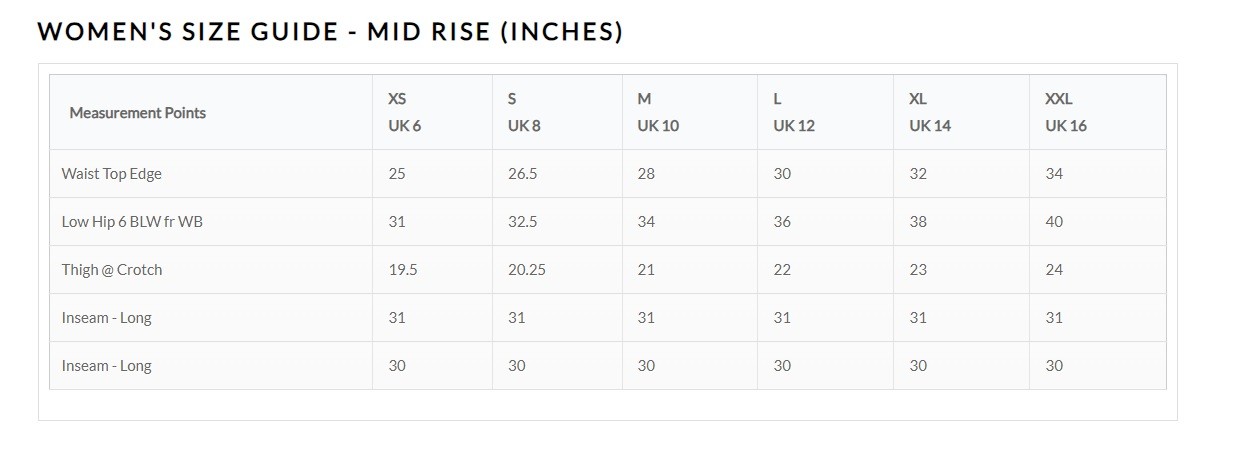Select the 28 waist value for M

pyautogui.click(x=646, y=174)
